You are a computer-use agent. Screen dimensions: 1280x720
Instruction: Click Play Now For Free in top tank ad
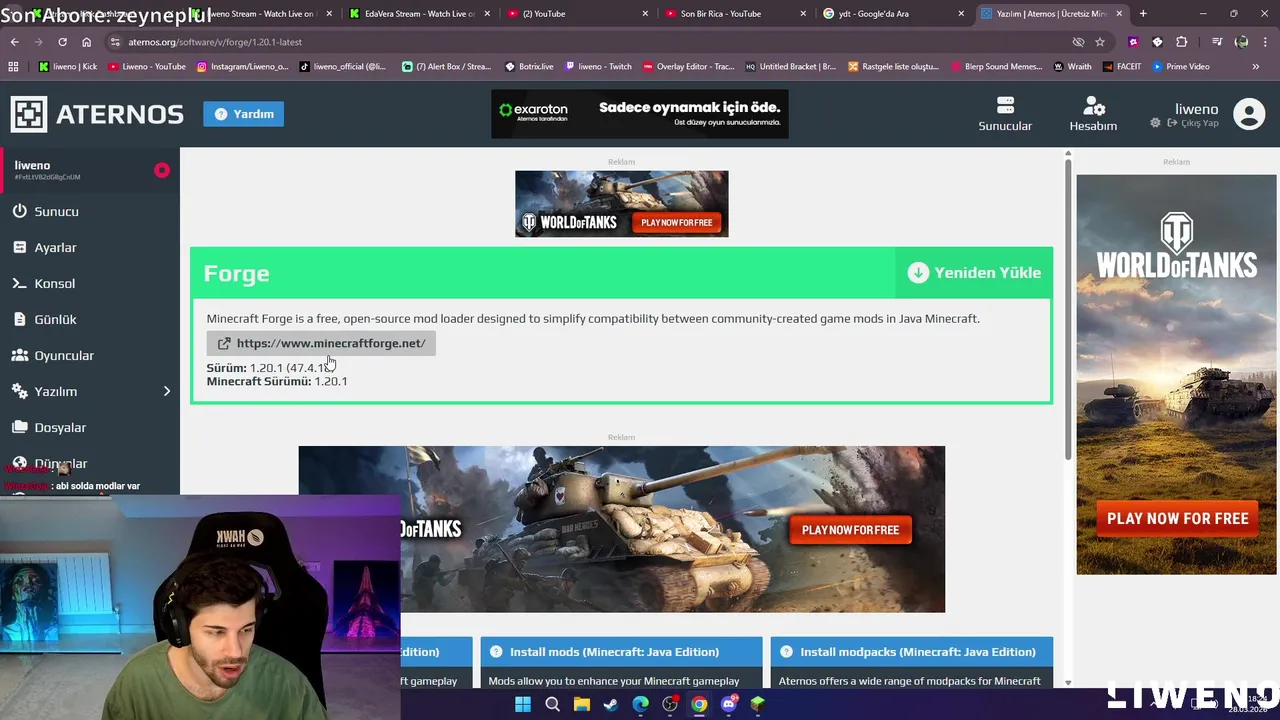click(677, 222)
